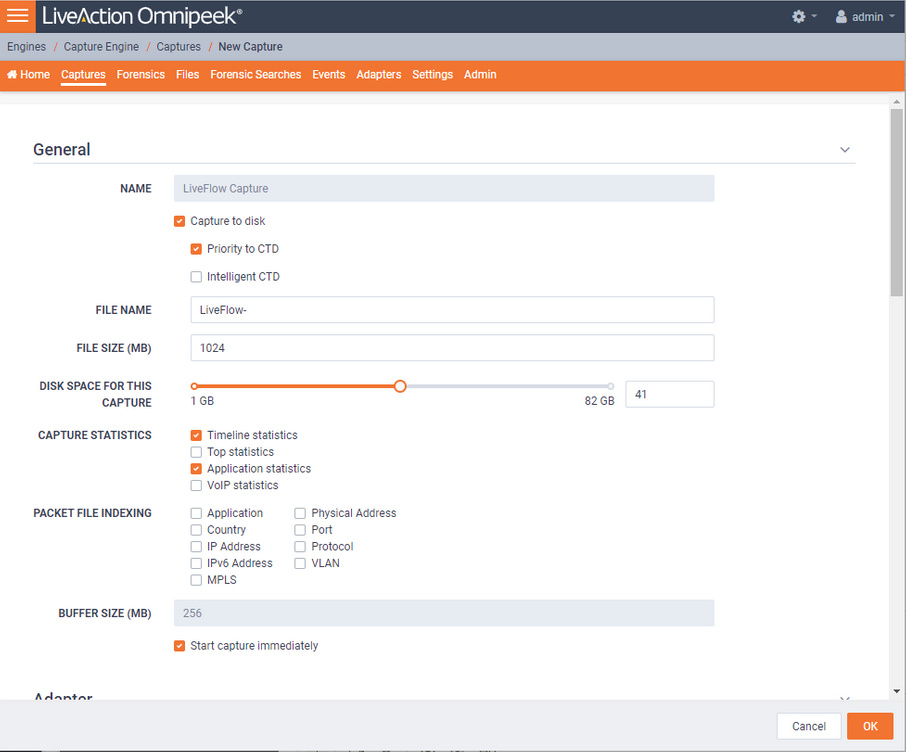The width and height of the screenshot is (906, 752).
Task: Uncheck Capture to disk
Action: (180, 221)
